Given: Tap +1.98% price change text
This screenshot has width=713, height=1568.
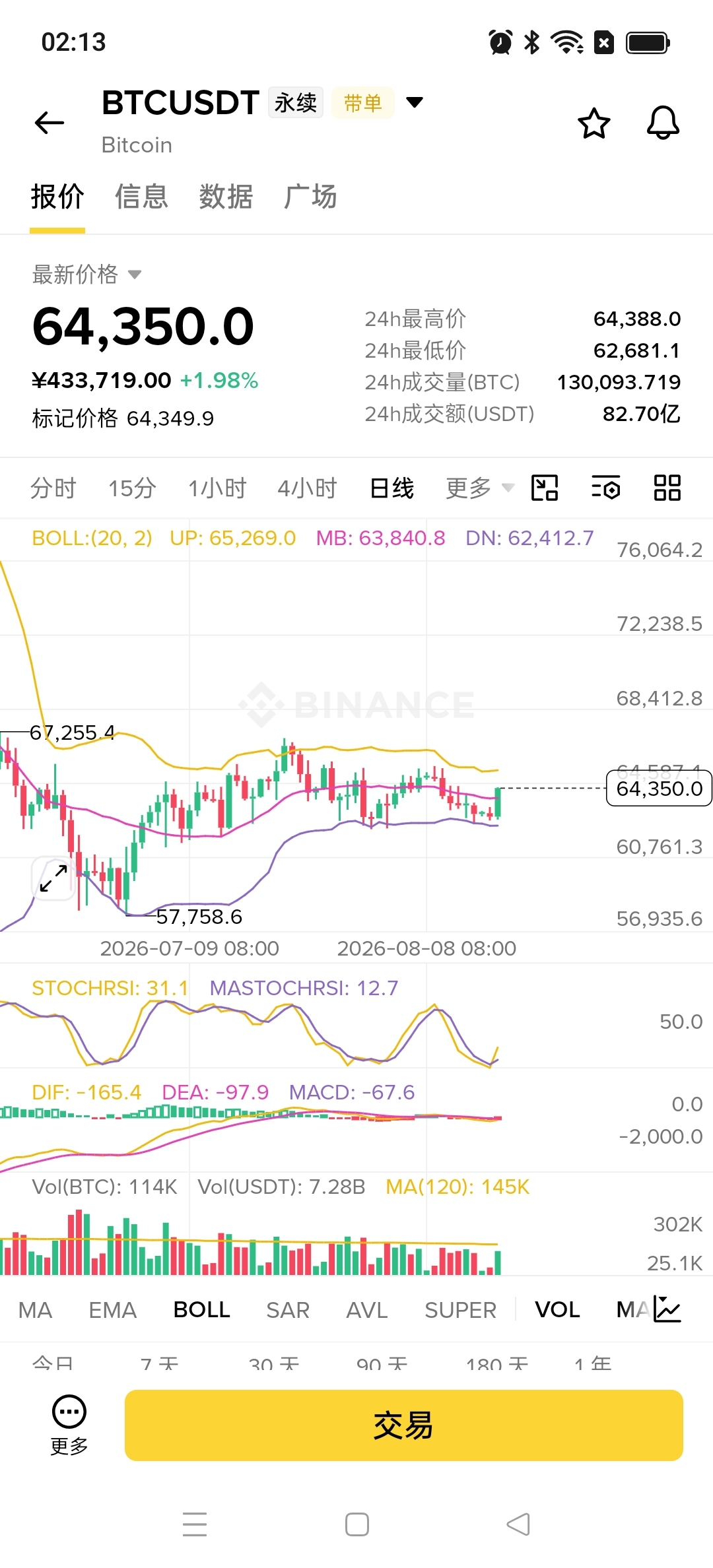Looking at the screenshot, I should [x=219, y=381].
